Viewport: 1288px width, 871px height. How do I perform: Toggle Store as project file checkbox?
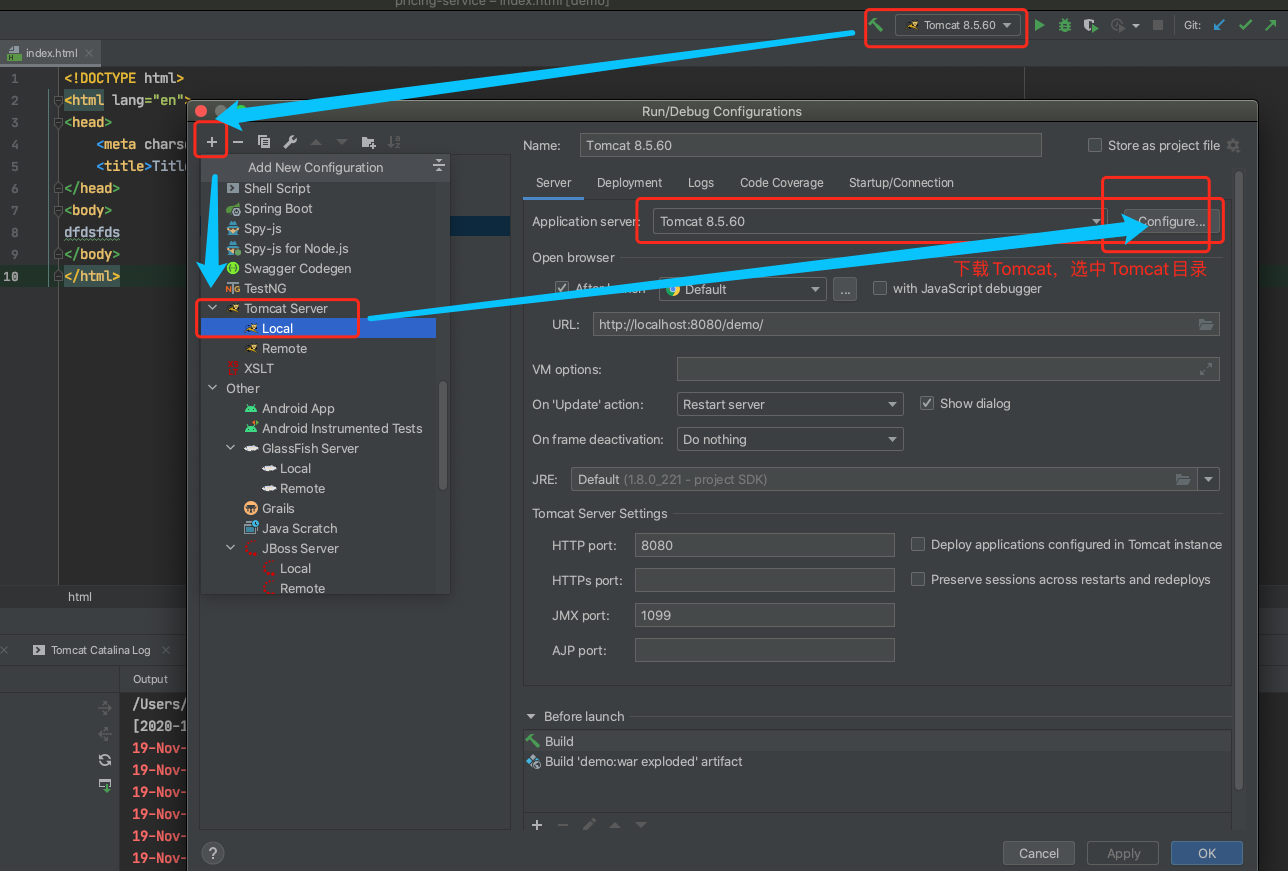1095,145
